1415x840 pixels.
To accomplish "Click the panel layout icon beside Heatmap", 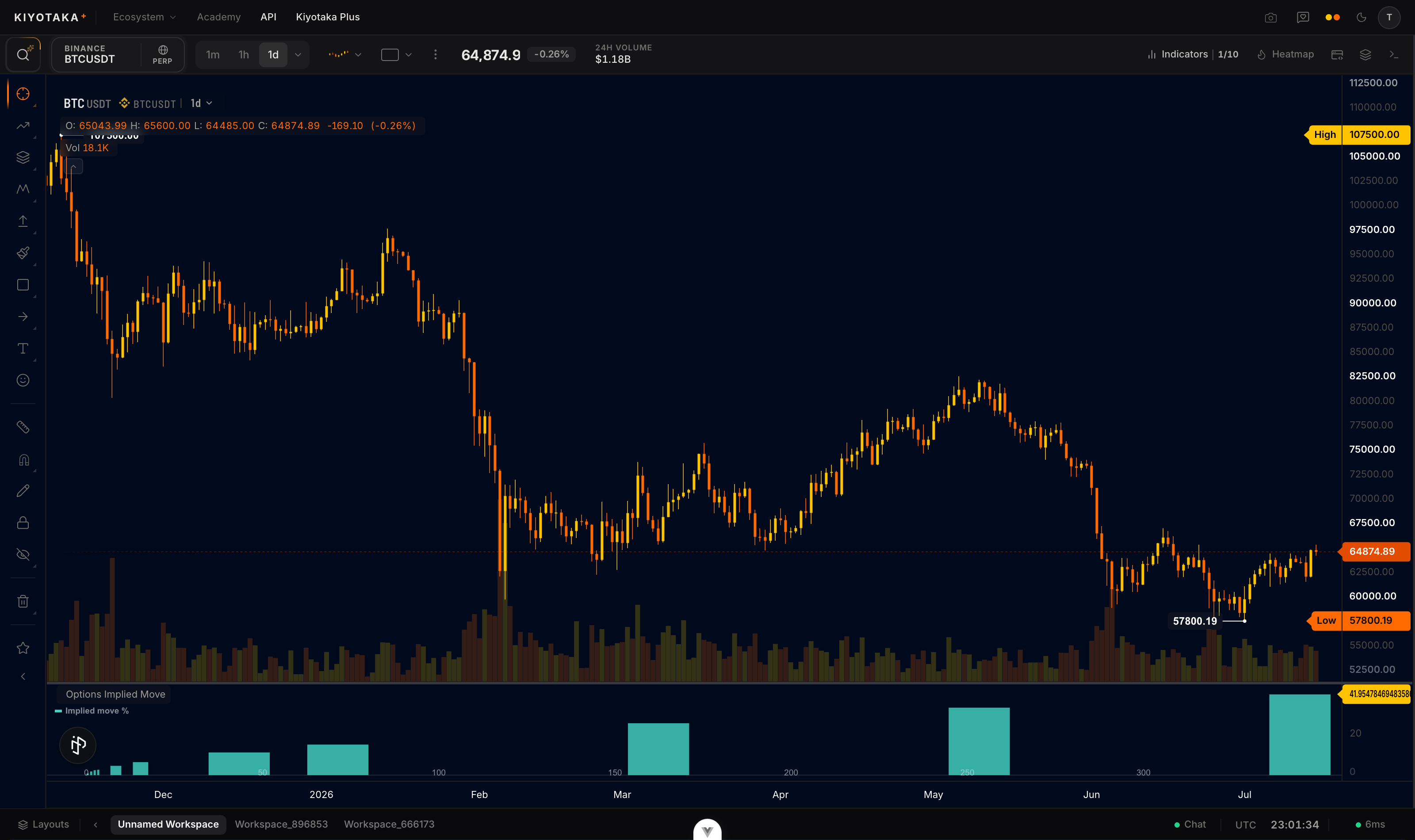I will click(x=1337, y=54).
